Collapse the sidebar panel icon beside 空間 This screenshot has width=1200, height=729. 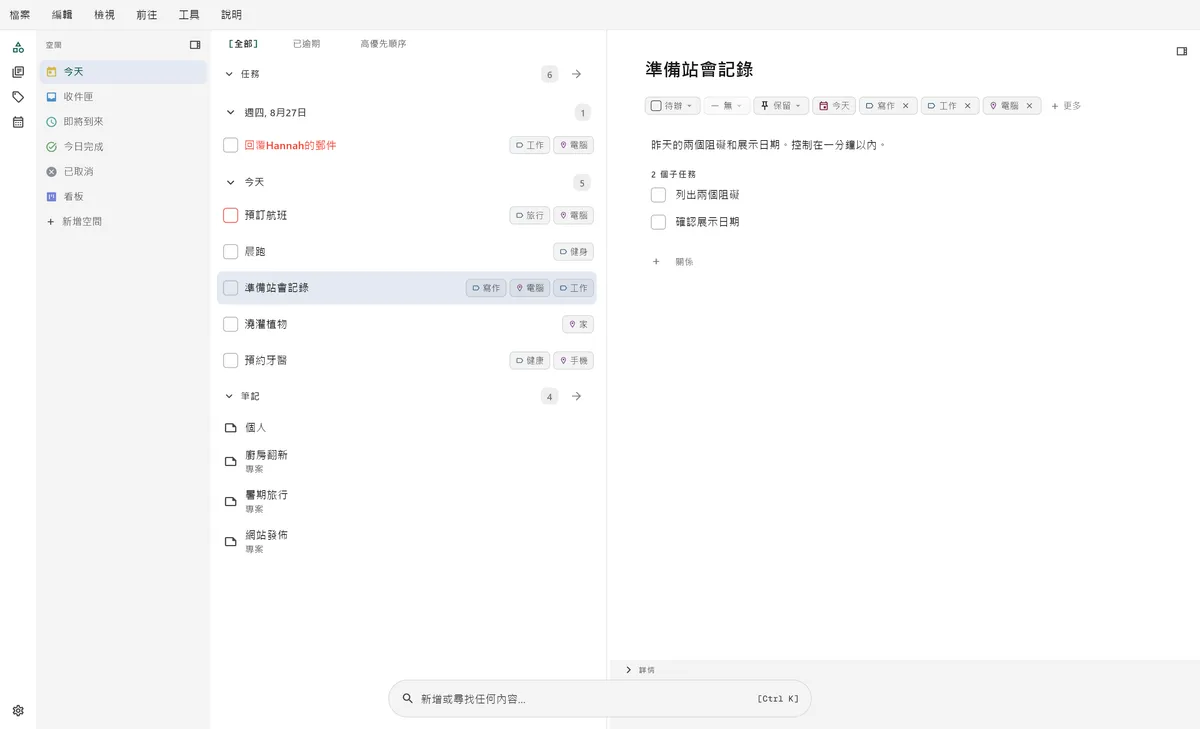click(195, 45)
